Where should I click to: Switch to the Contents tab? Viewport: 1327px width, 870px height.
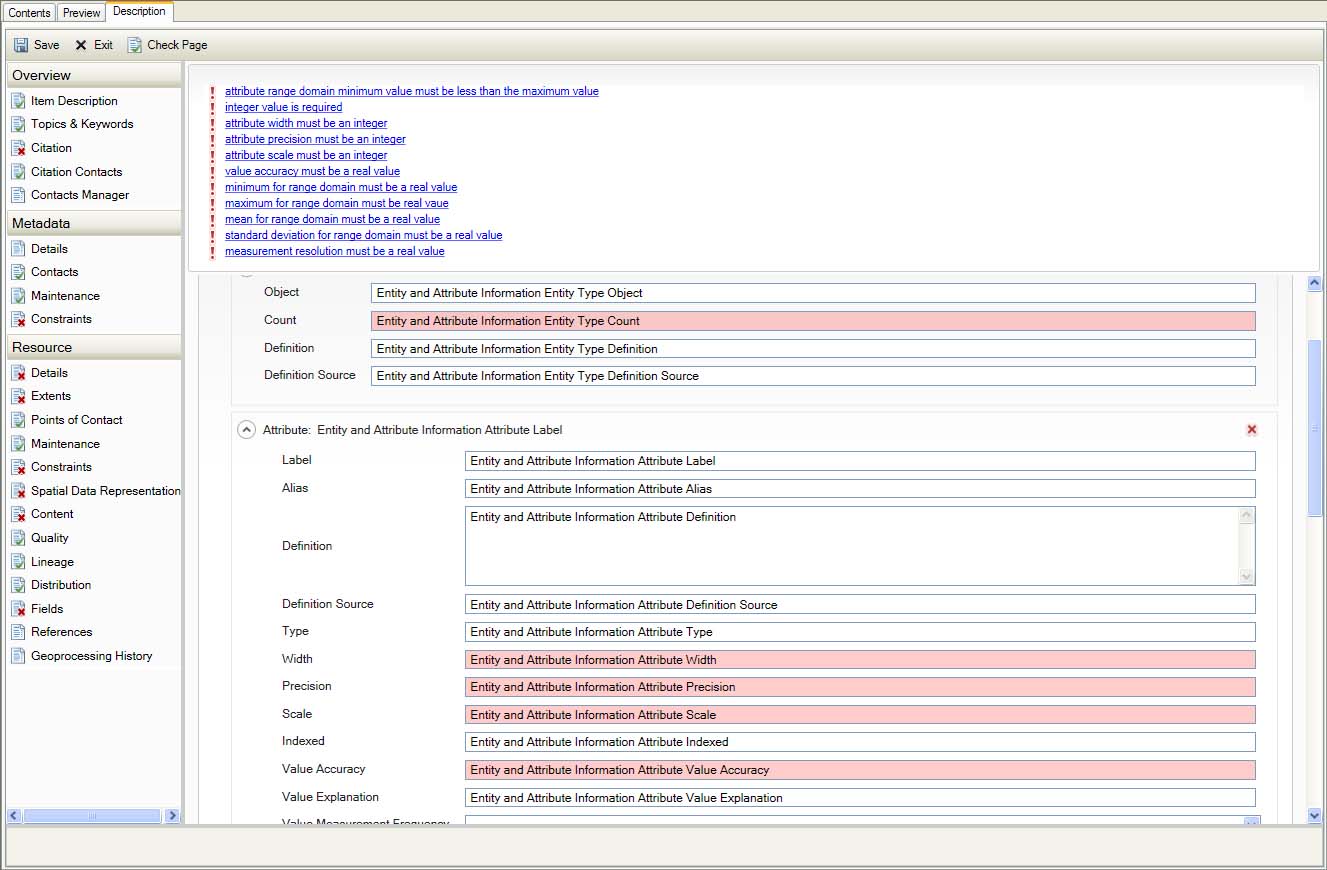tap(29, 13)
